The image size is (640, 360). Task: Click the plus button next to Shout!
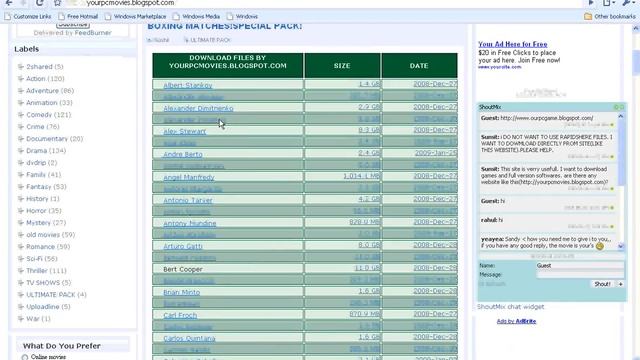click(x=620, y=284)
